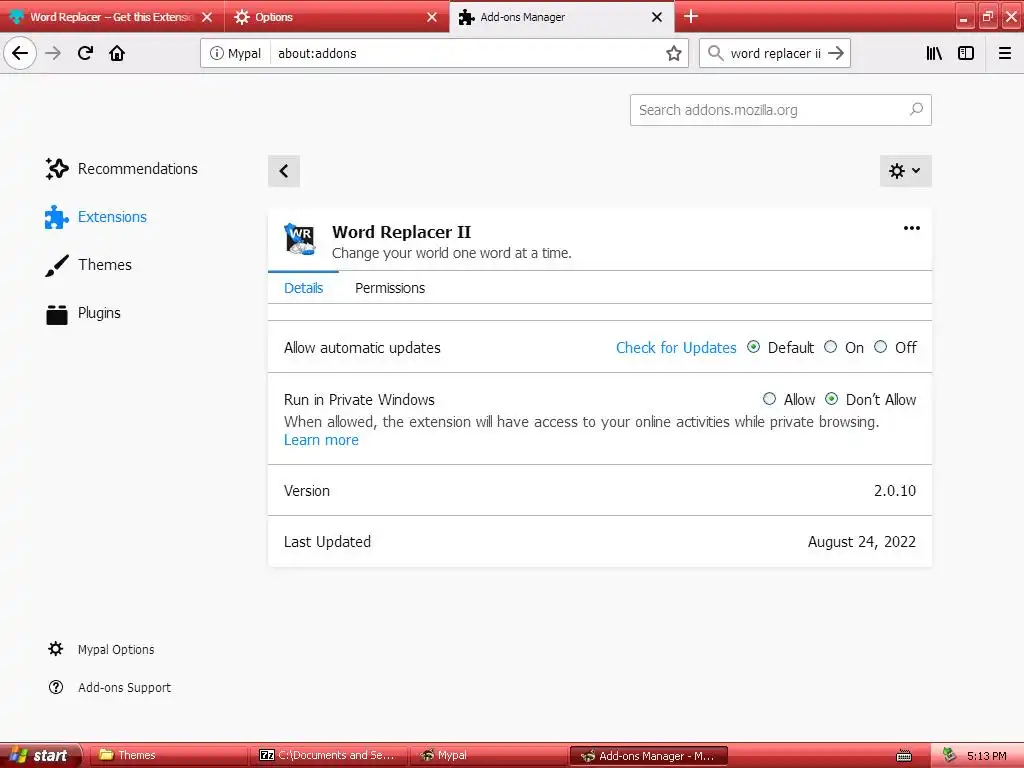This screenshot has height=768, width=1024.
Task: Open the home page icon
Action: click(x=117, y=53)
